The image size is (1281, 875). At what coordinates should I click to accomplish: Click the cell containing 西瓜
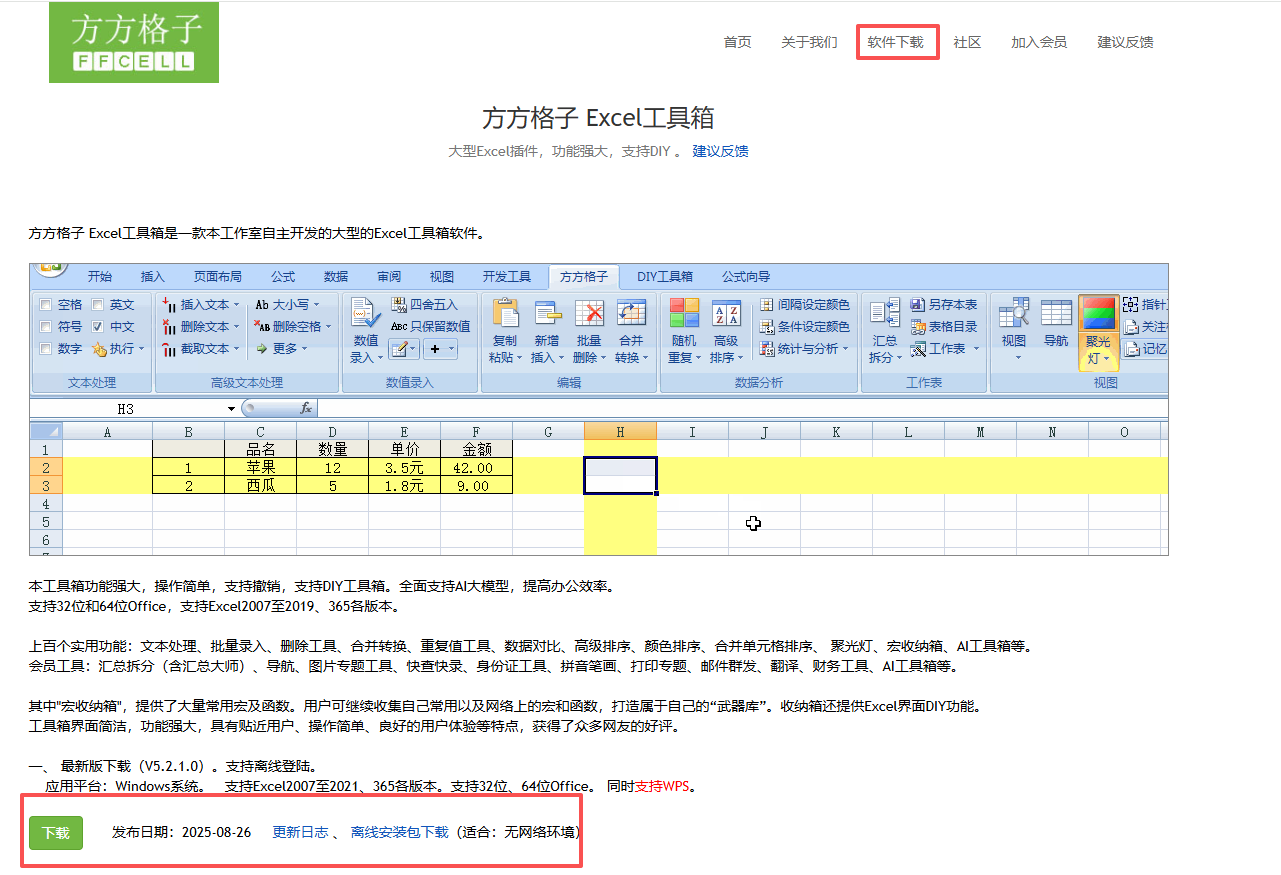point(261,485)
